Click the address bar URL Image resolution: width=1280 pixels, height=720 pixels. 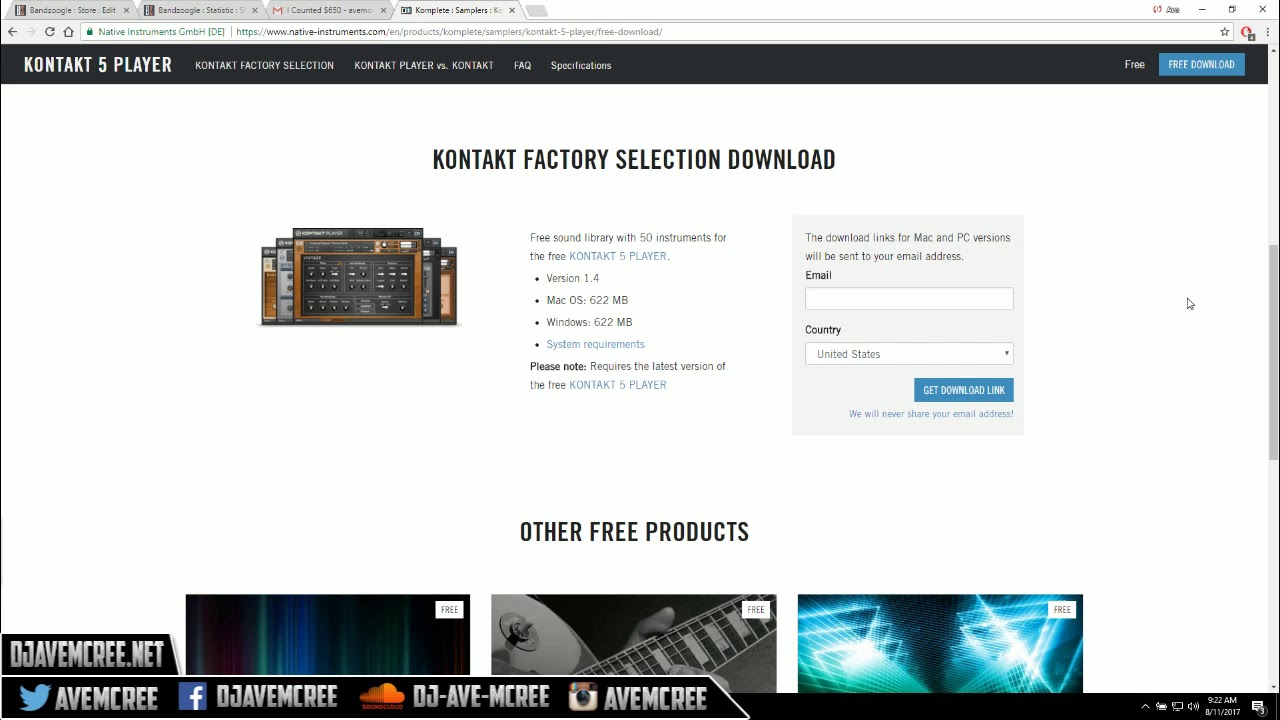449,32
